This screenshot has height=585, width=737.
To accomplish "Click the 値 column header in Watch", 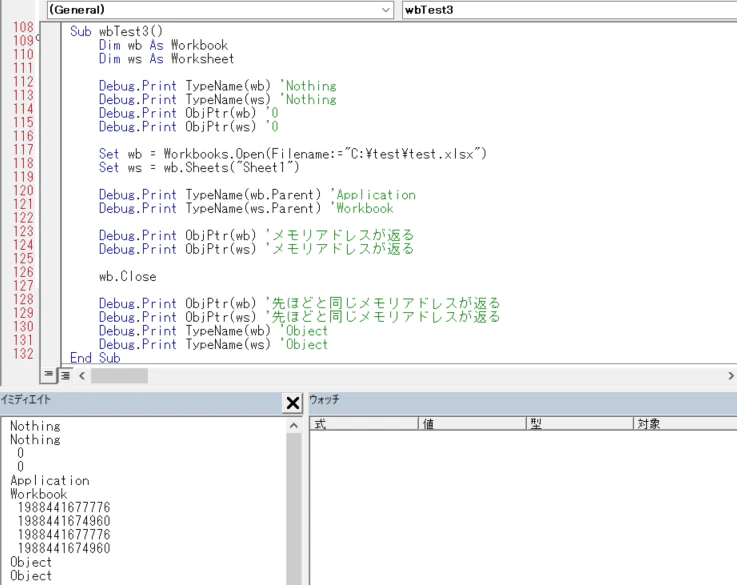I will pyautogui.click(x=472, y=424).
